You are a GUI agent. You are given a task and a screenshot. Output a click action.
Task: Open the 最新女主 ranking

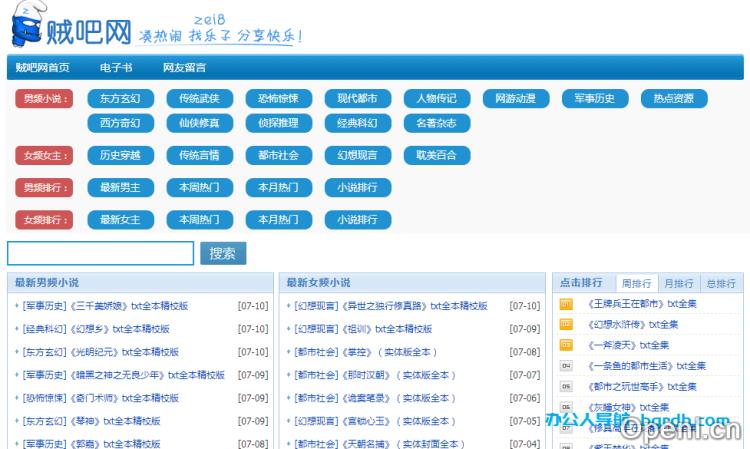(x=121, y=220)
